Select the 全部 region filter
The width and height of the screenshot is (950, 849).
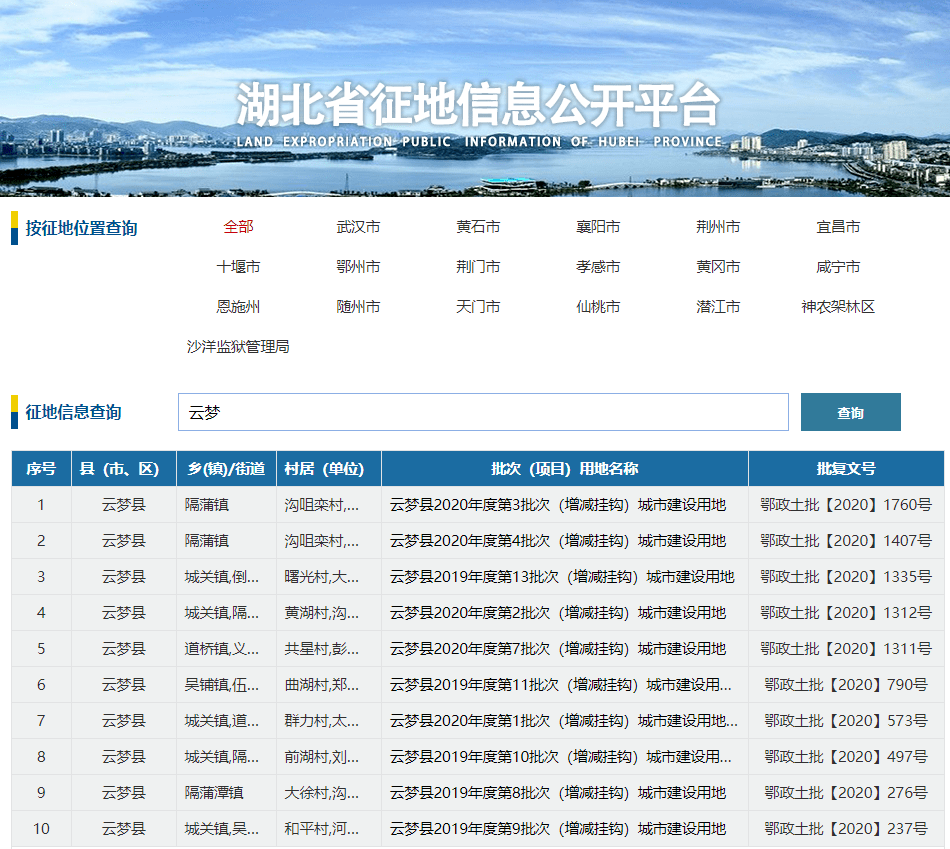tap(238, 227)
